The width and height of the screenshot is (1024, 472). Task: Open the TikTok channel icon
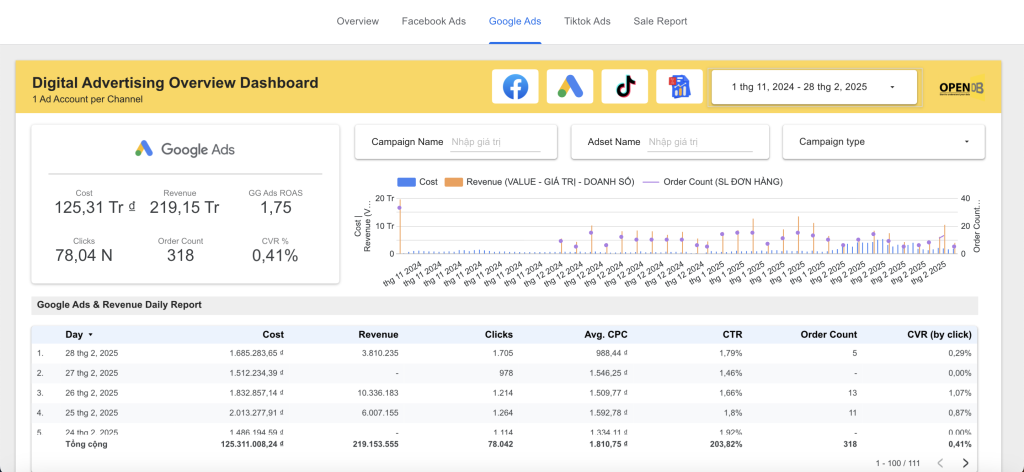coord(625,87)
